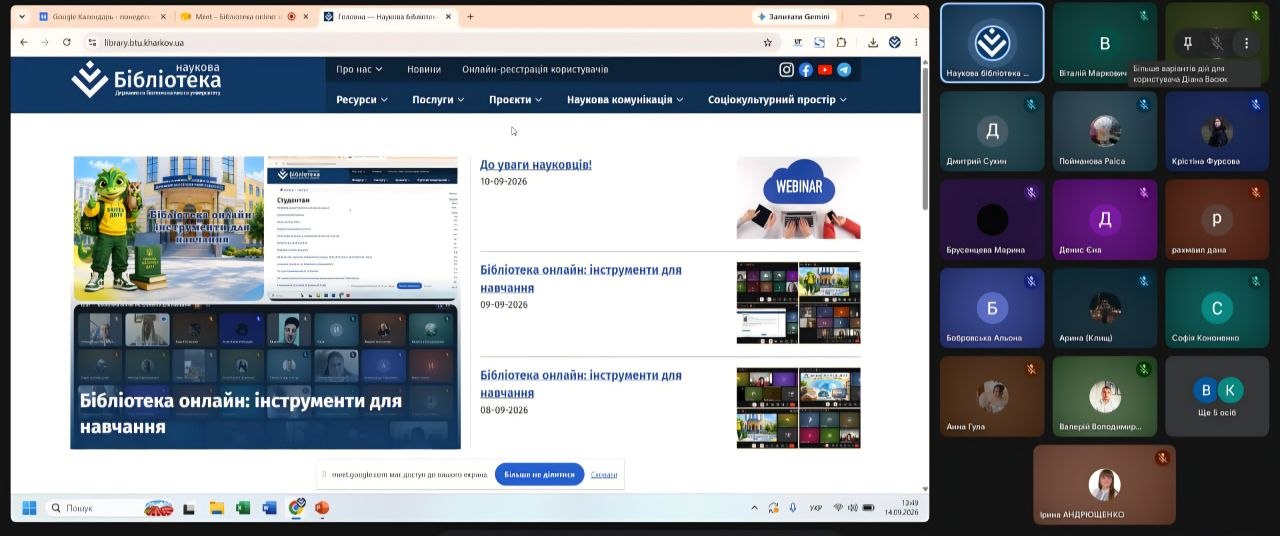Image resolution: width=1280 pixels, height=536 pixels.
Task: Open the library's YouTube icon
Action: click(x=825, y=70)
